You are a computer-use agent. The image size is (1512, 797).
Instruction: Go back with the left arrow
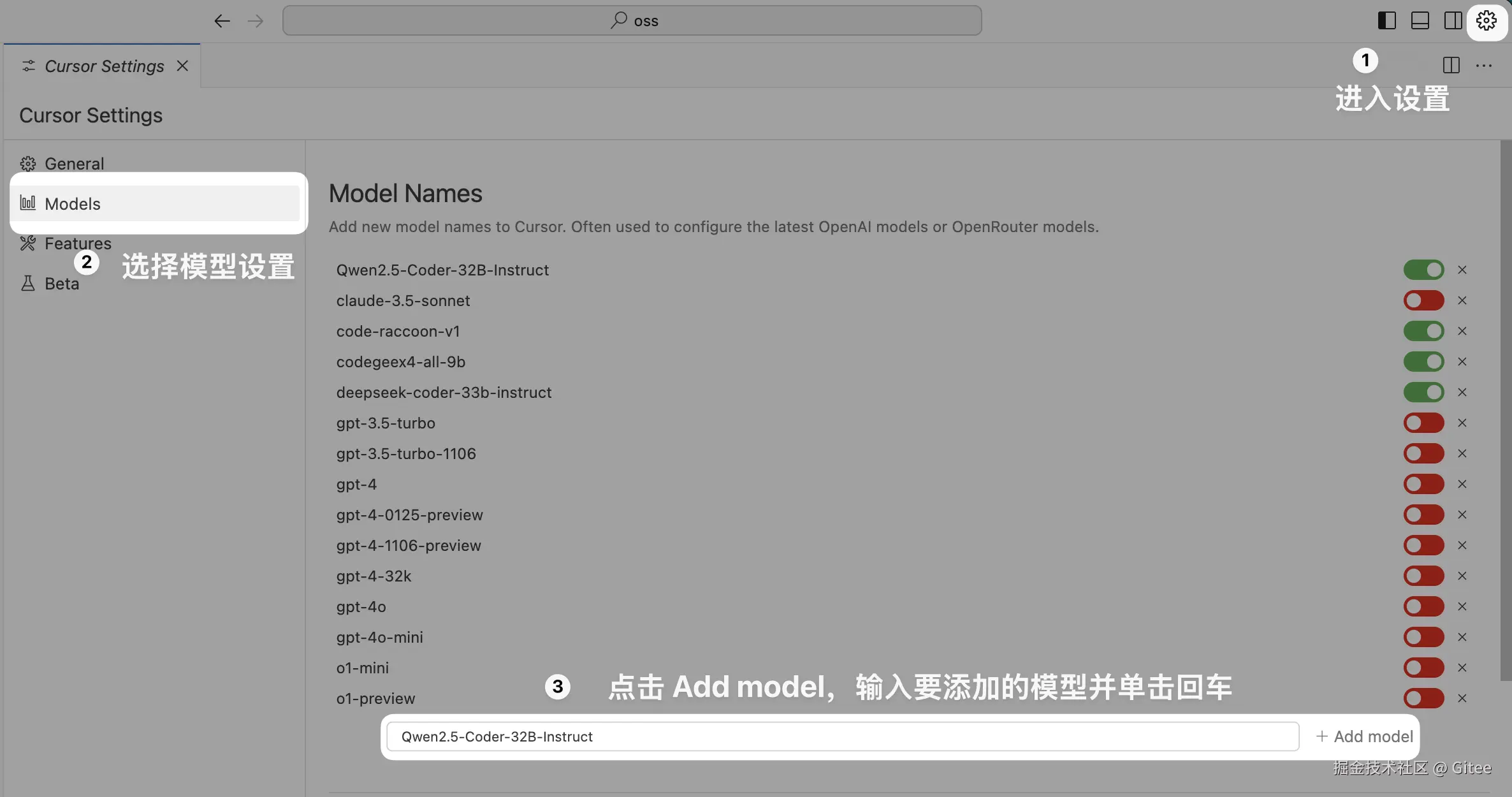pos(222,21)
